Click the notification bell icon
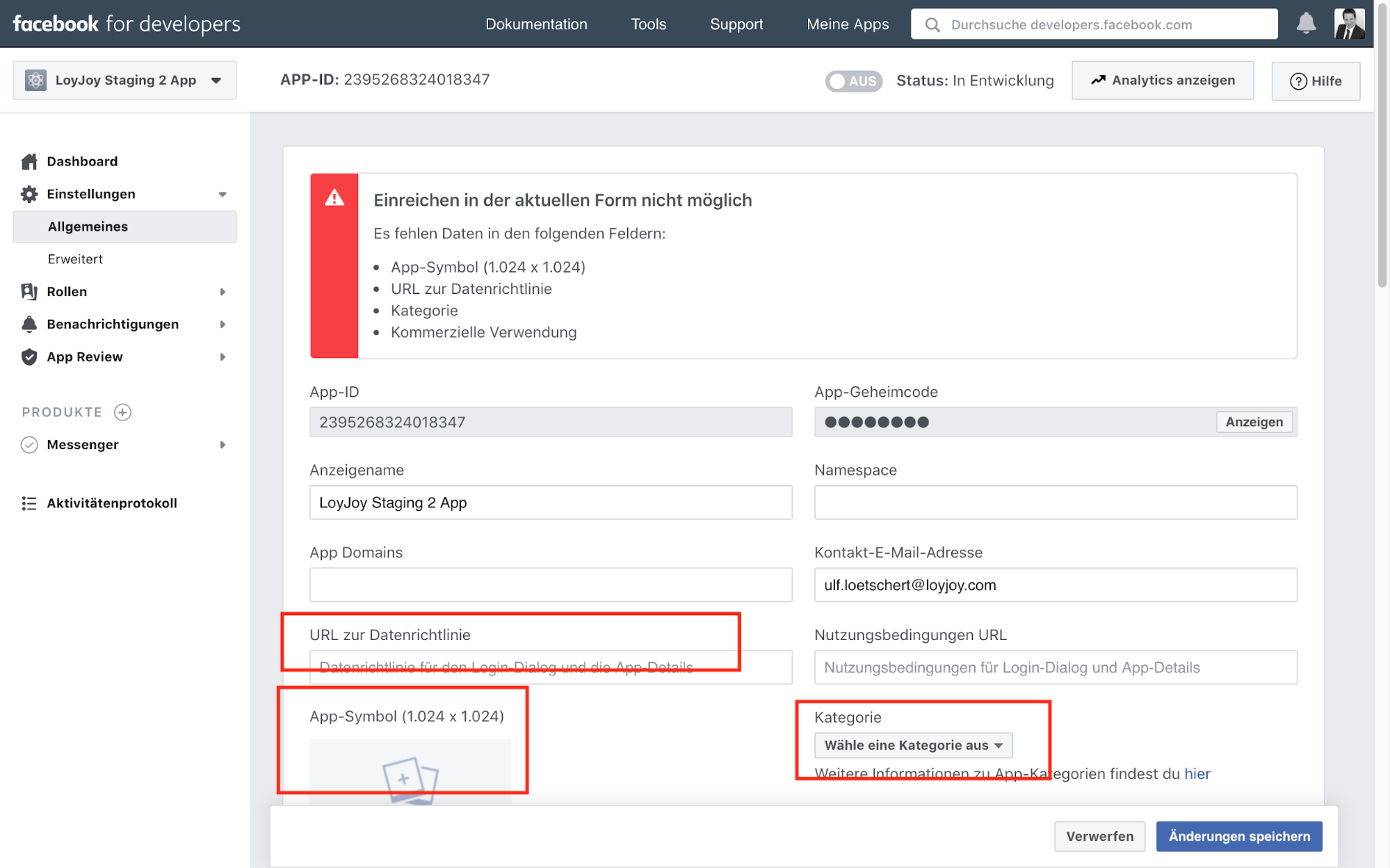 (1306, 24)
